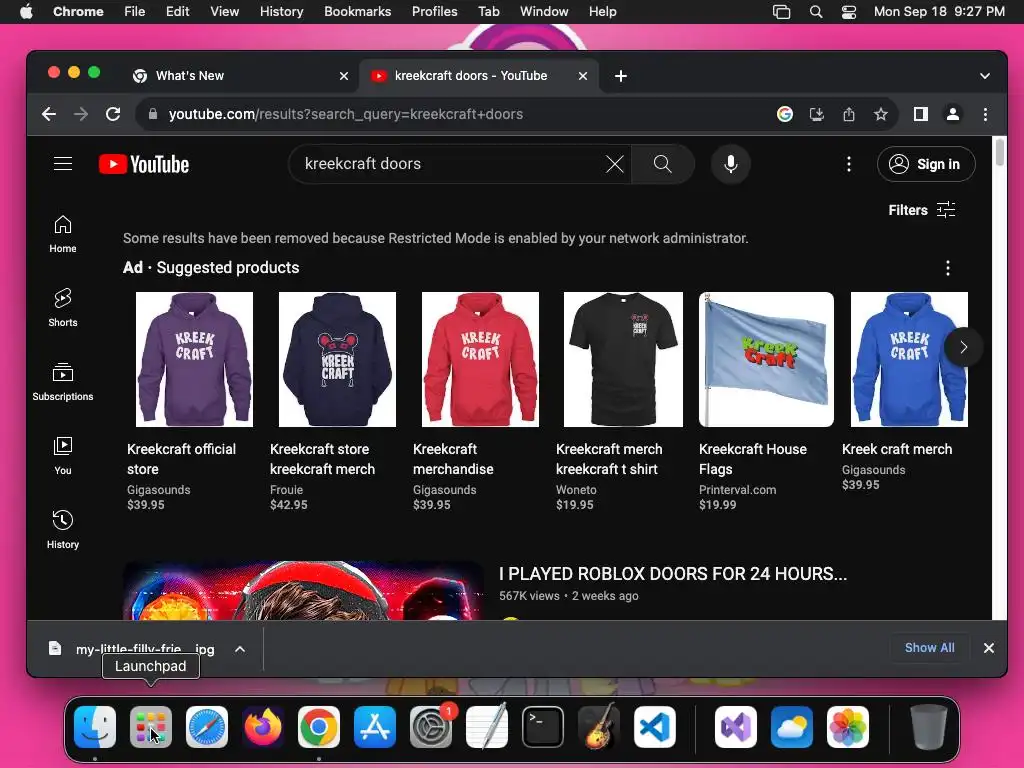
Task: Open the Roblox Doors video thumbnail
Action: (302, 590)
